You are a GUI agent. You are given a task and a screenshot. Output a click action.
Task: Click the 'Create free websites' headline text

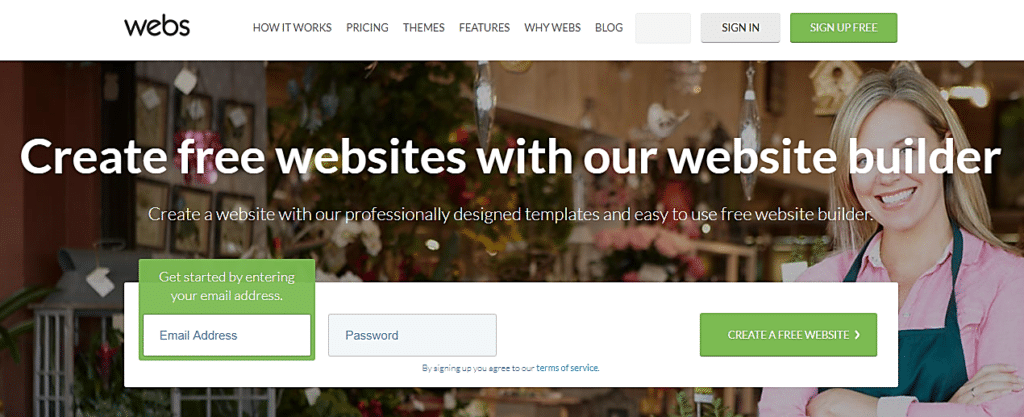point(510,157)
